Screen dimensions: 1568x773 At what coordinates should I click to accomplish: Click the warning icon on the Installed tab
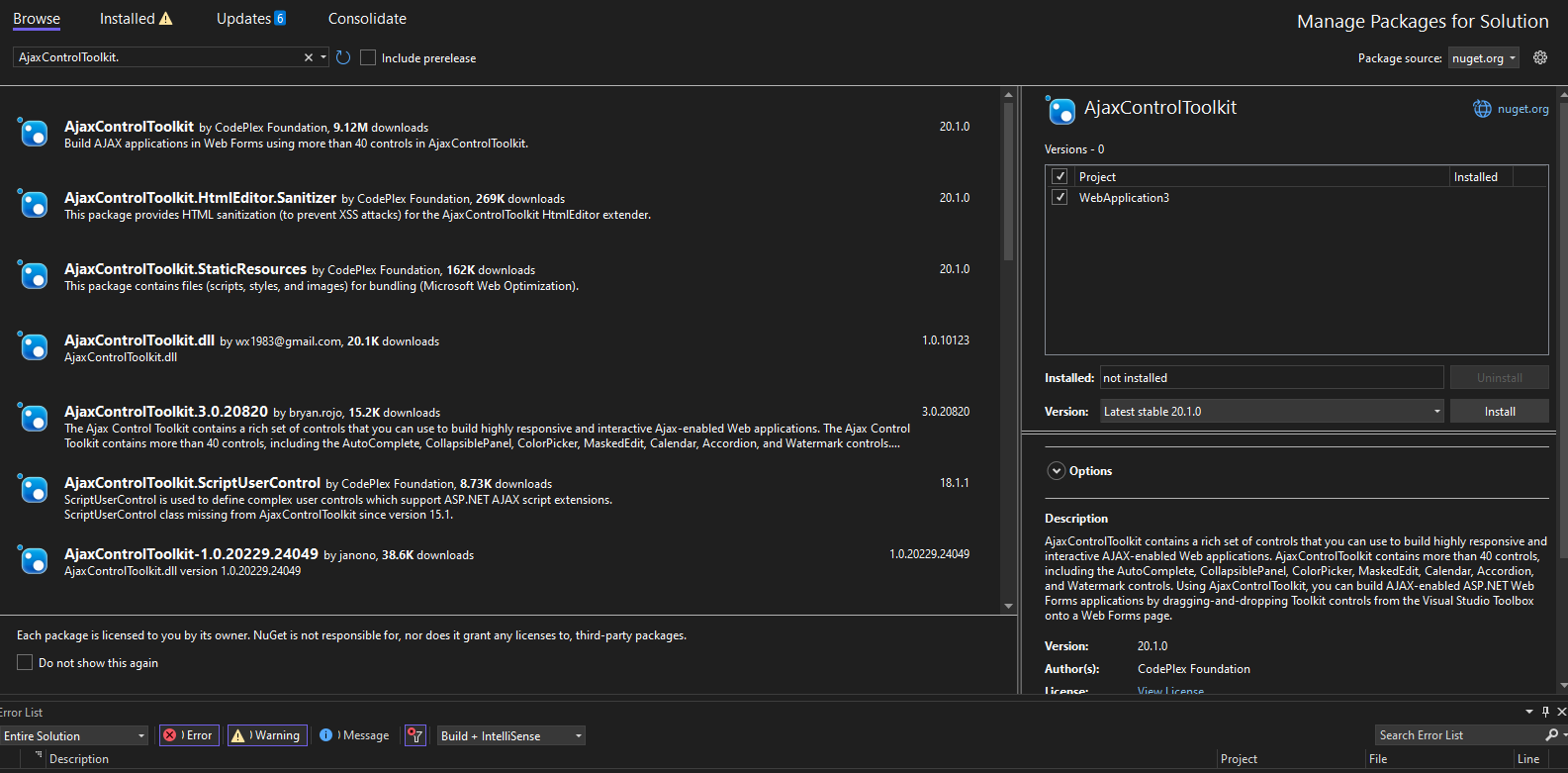(166, 19)
